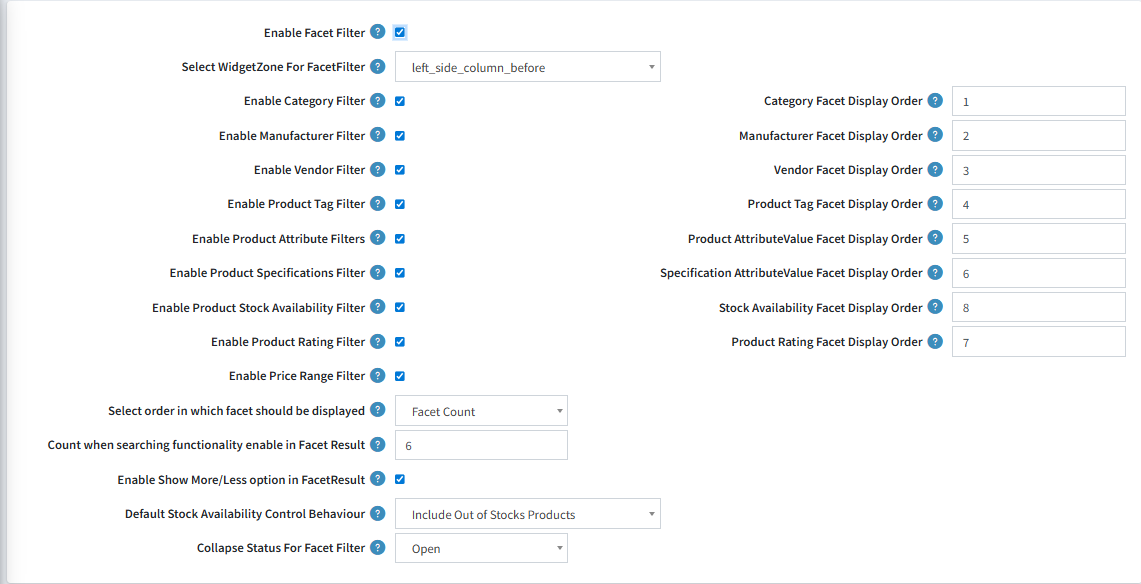Disable the Product Rating Filter
This screenshot has height=584, width=1141.
click(399, 341)
